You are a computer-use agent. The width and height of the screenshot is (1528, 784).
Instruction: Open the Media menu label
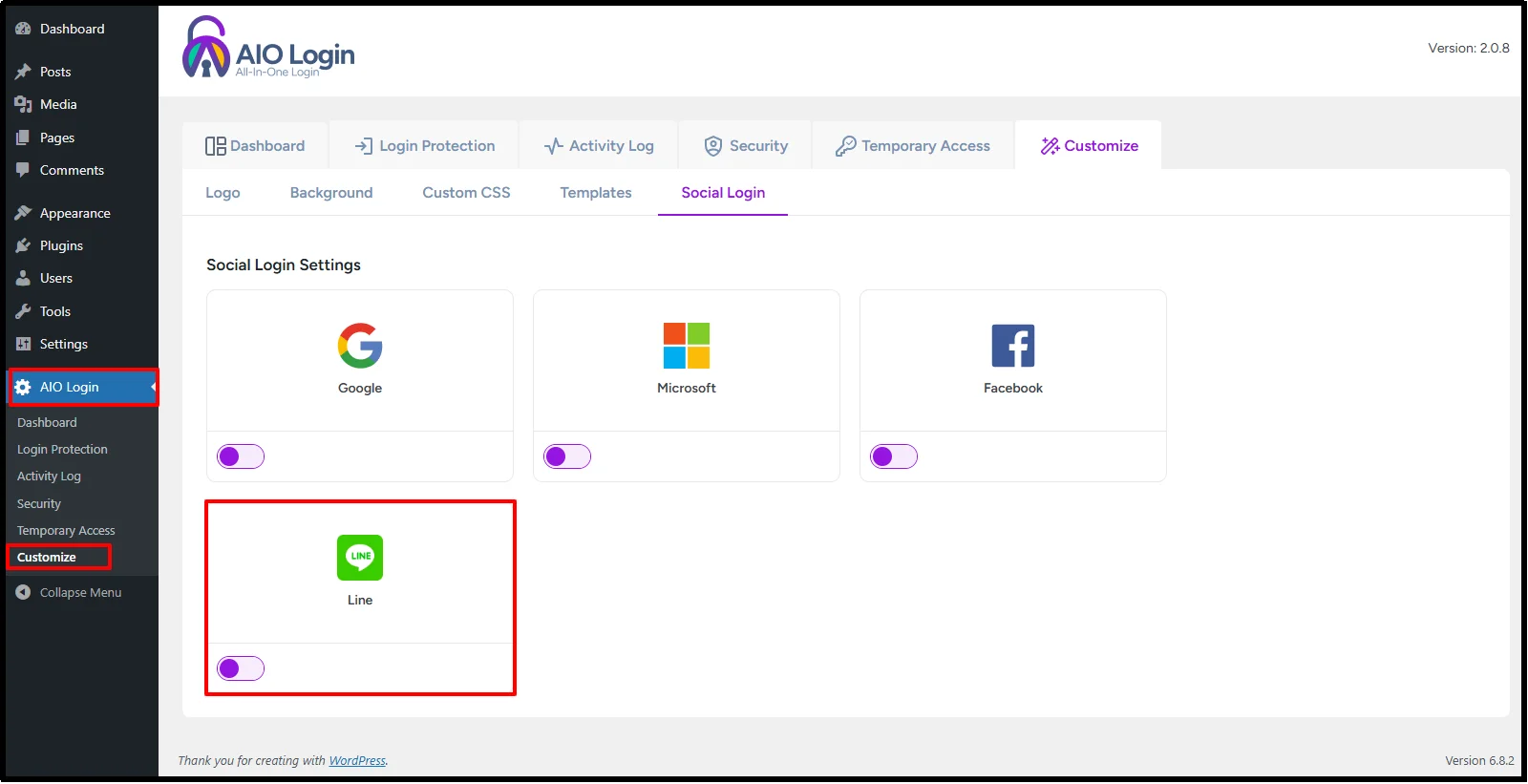tap(58, 104)
